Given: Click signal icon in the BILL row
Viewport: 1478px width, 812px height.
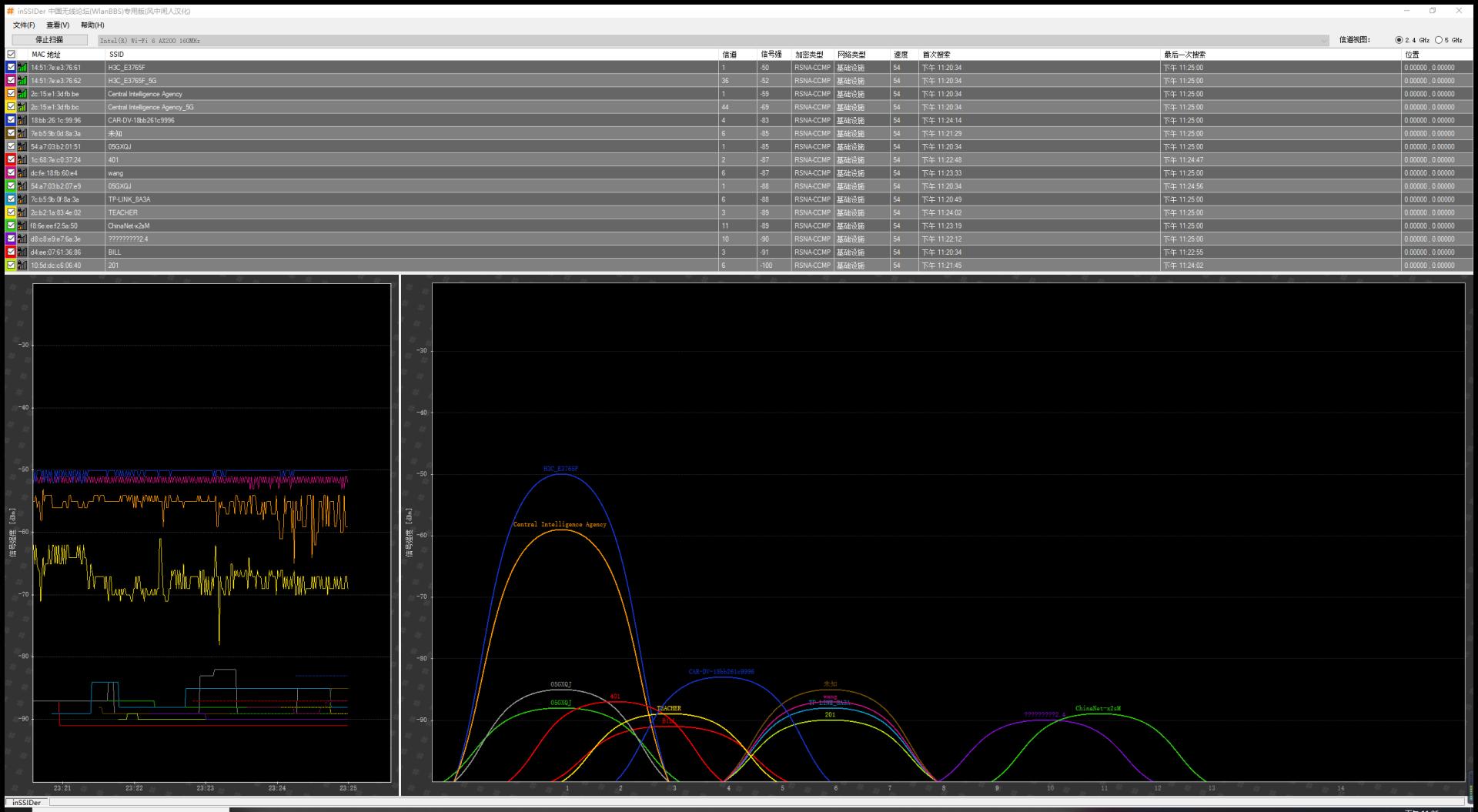Looking at the screenshot, I should [x=22, y=252].
